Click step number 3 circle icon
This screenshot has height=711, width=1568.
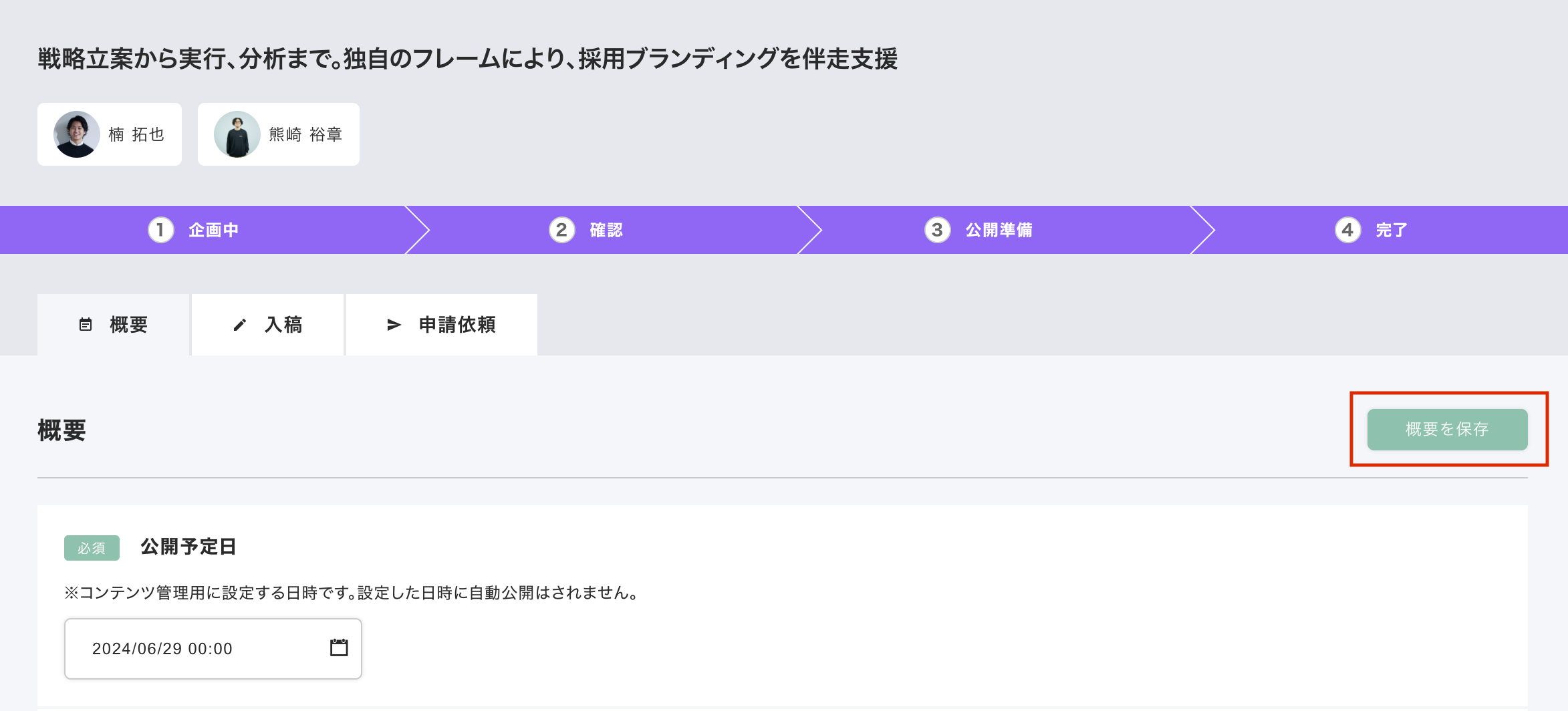[937, 230]
